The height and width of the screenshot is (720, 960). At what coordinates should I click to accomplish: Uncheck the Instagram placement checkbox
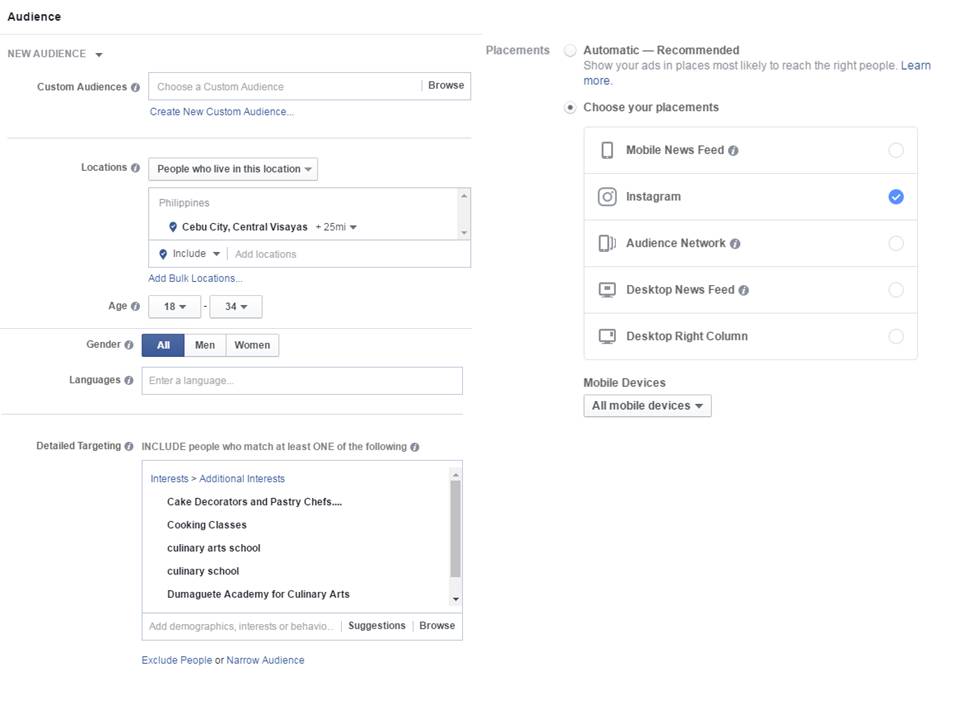[896, 197]
